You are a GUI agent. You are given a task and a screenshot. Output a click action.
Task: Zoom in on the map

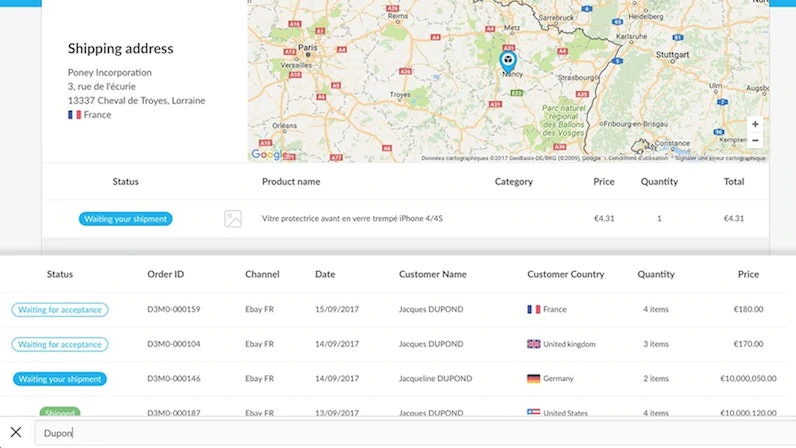pos(755,124)
